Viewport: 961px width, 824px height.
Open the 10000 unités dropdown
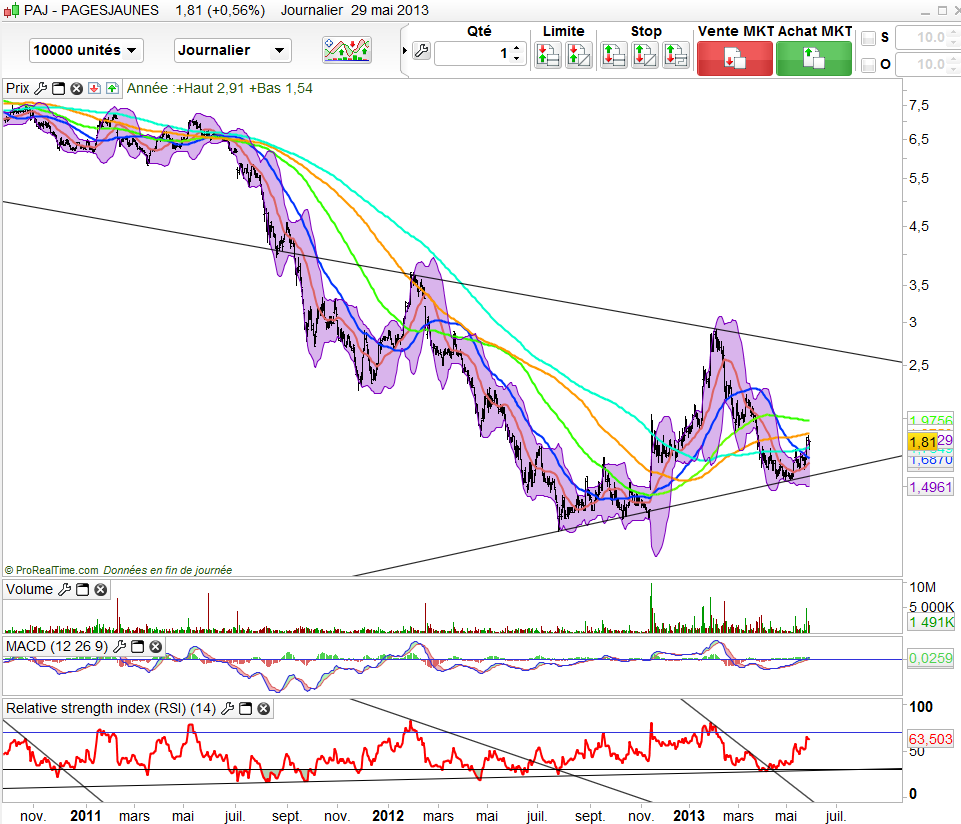87,50
